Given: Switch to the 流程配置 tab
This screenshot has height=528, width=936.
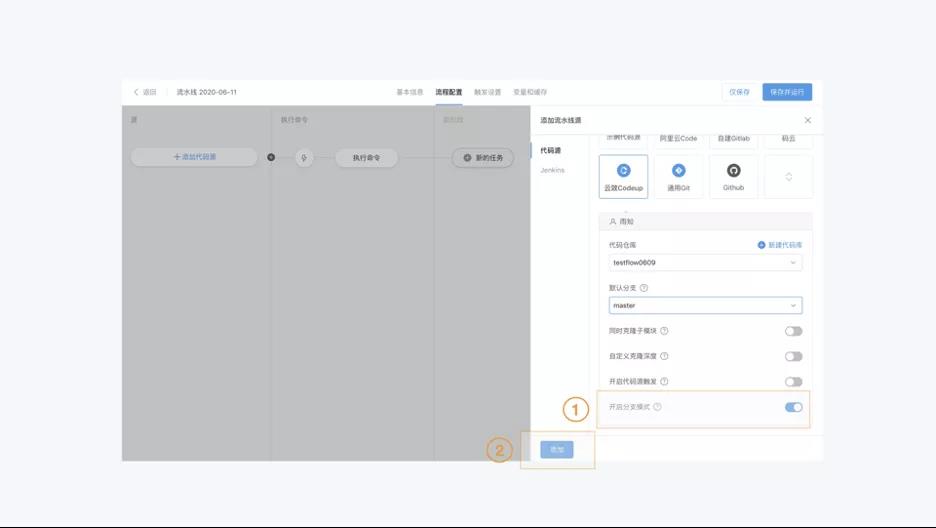Looking at the screenshot, I should coord(449,92).
